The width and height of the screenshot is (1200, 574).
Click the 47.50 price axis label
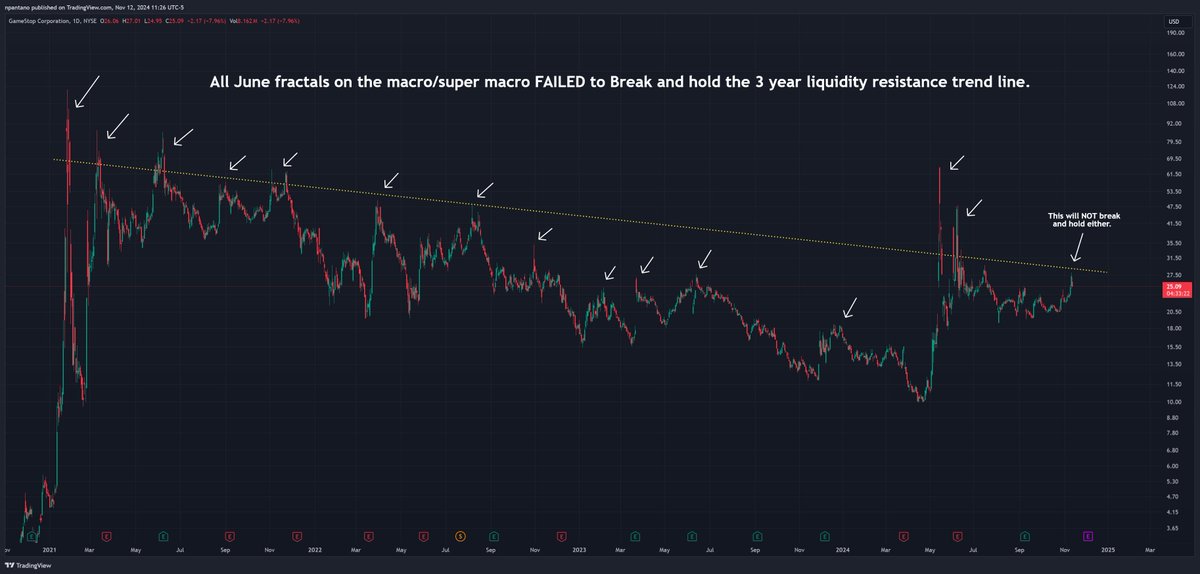click(1175, 207)
